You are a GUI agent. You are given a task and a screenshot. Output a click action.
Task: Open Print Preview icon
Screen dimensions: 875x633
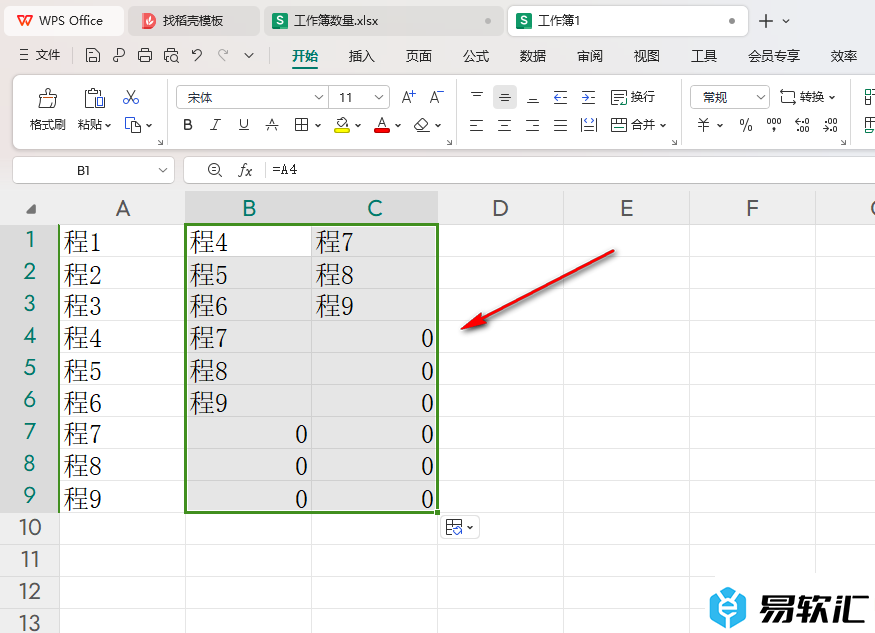(171, 55)
